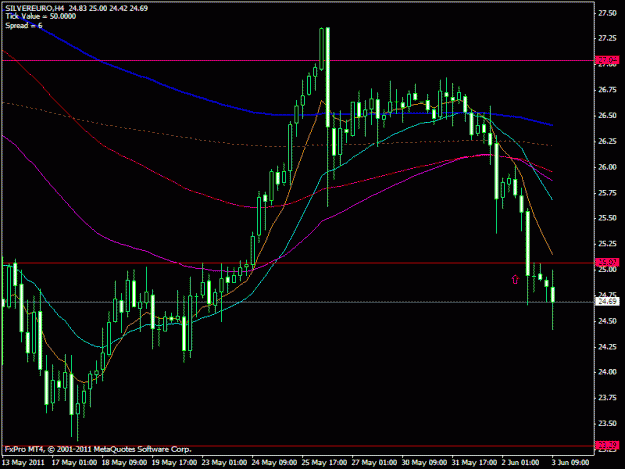625x469 pixels.
Task: Click the 25.50 price axis label
Action: coord(607,218)
